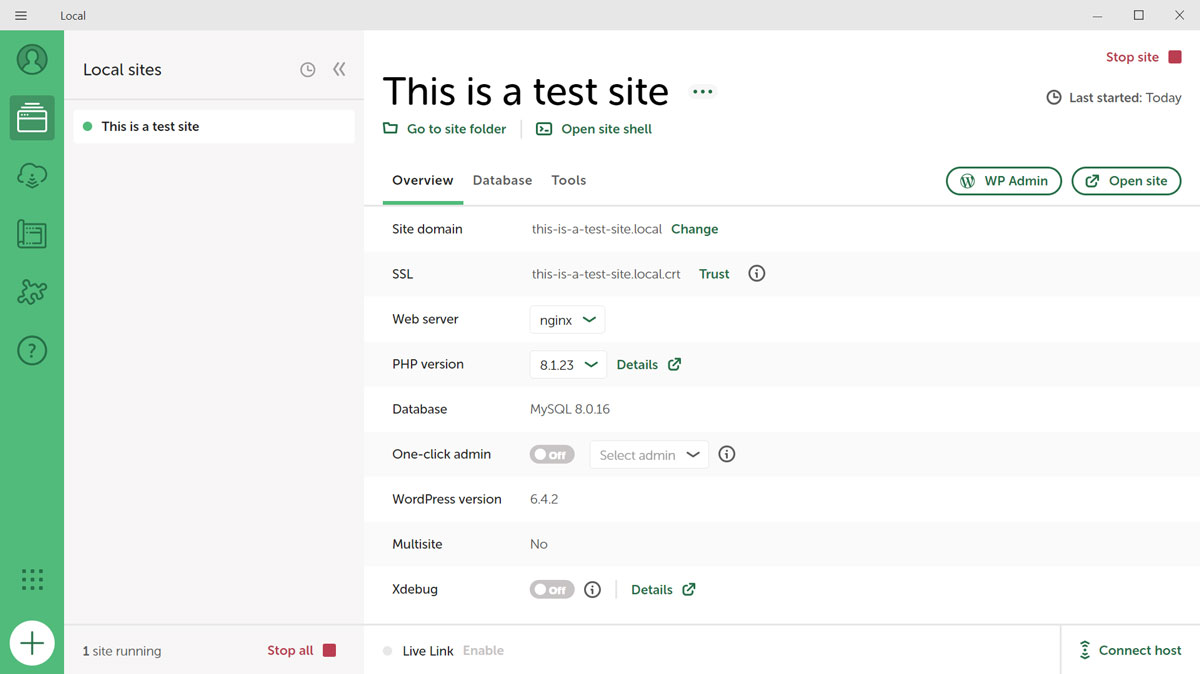Click the WP Admin button
The height and width of the screenshot is (674, 1200).
(x=1003, y=181)
